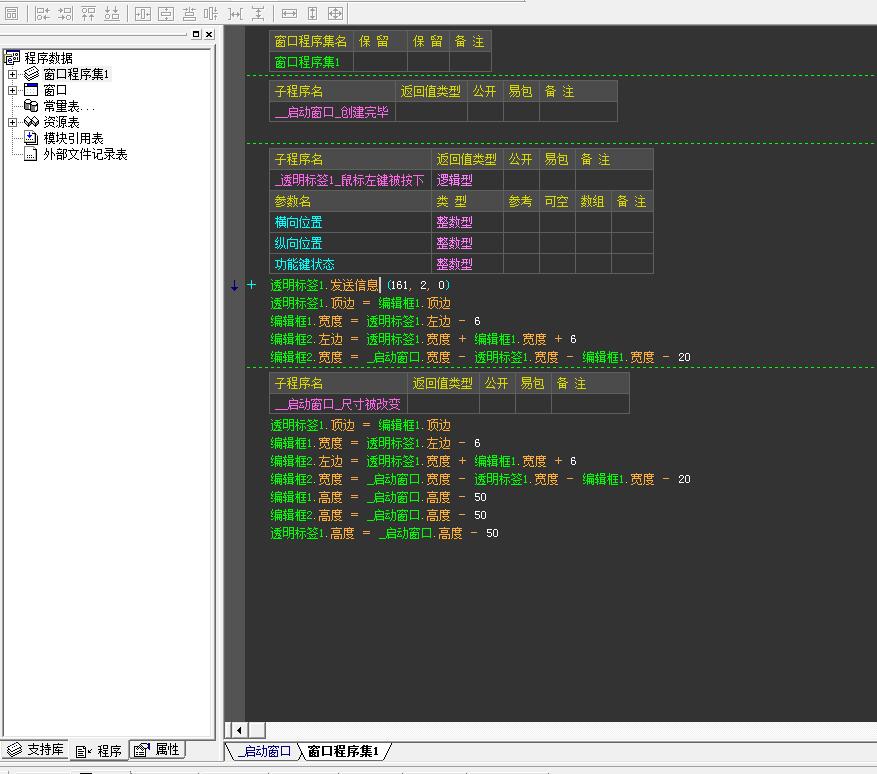
Task: Click code line 编辑框2.高度 = _启动窗口.高度 - 50
Action: click(x=379, y=515)
